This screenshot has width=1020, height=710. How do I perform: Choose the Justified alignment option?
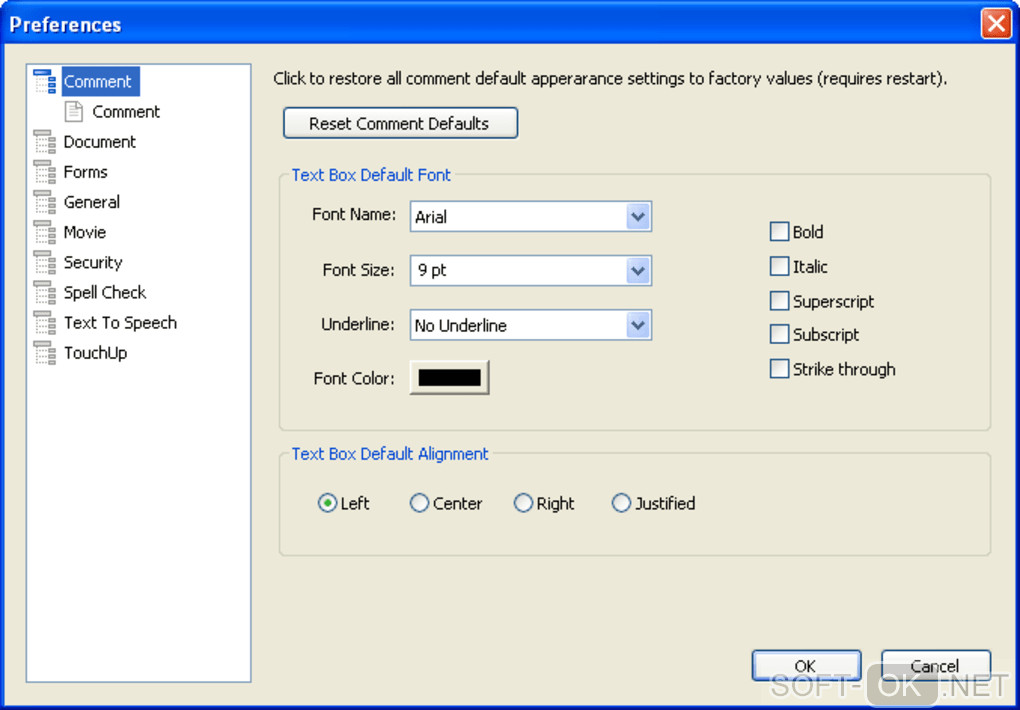(x=622, y=504)
